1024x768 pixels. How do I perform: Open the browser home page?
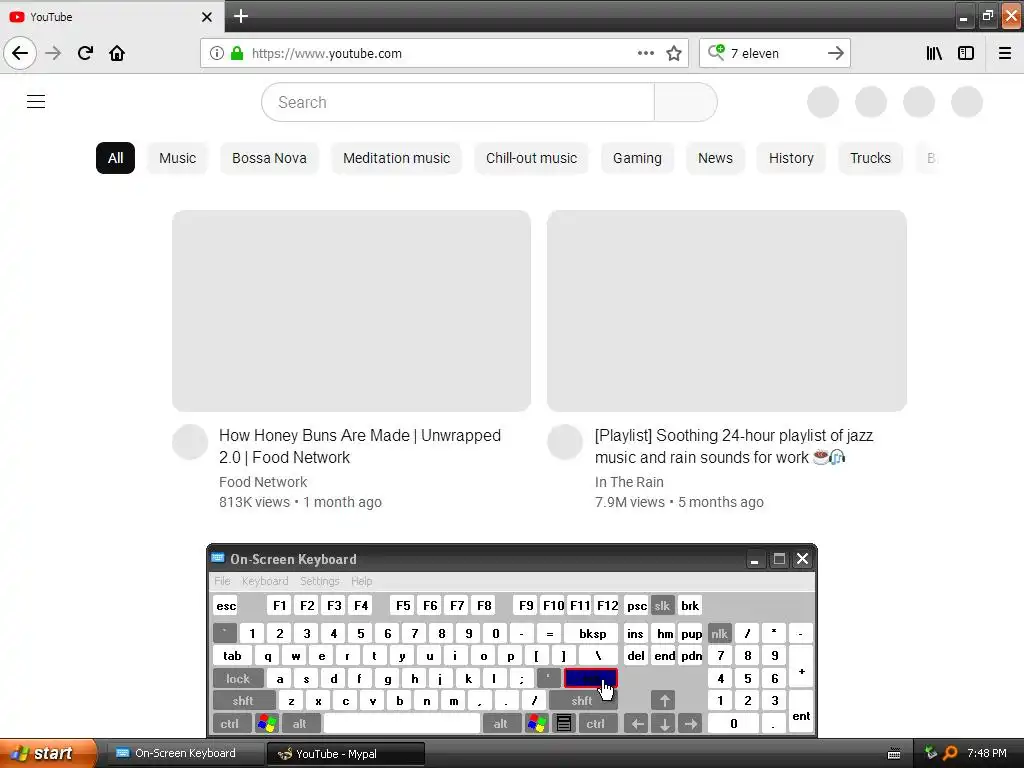tap(117, 53)
